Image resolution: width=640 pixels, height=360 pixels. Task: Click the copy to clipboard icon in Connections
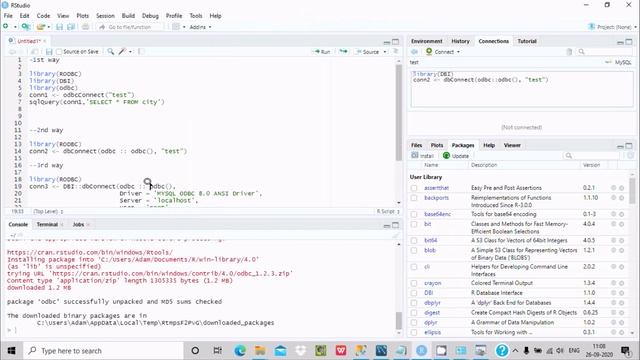(569, 52)
